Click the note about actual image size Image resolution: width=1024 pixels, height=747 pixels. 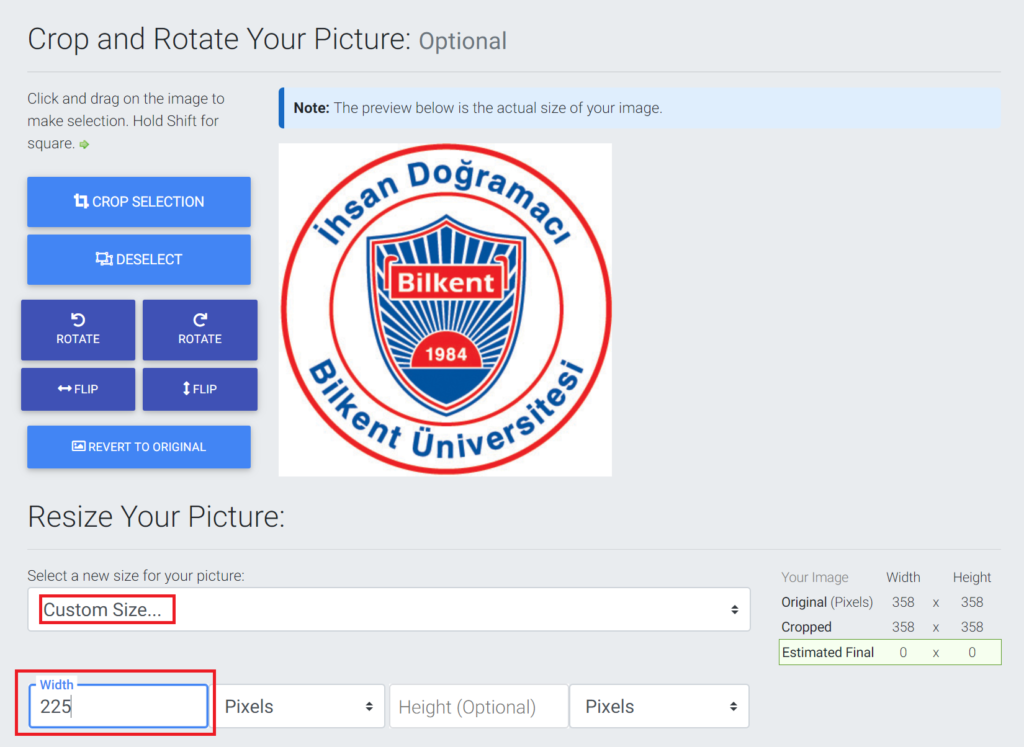[640, 108]
